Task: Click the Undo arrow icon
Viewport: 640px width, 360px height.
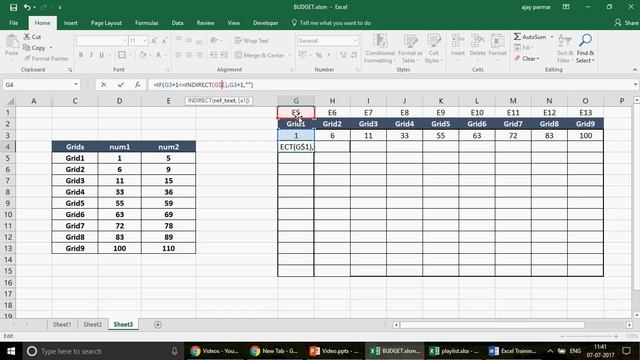Action: tap(27, 7)
